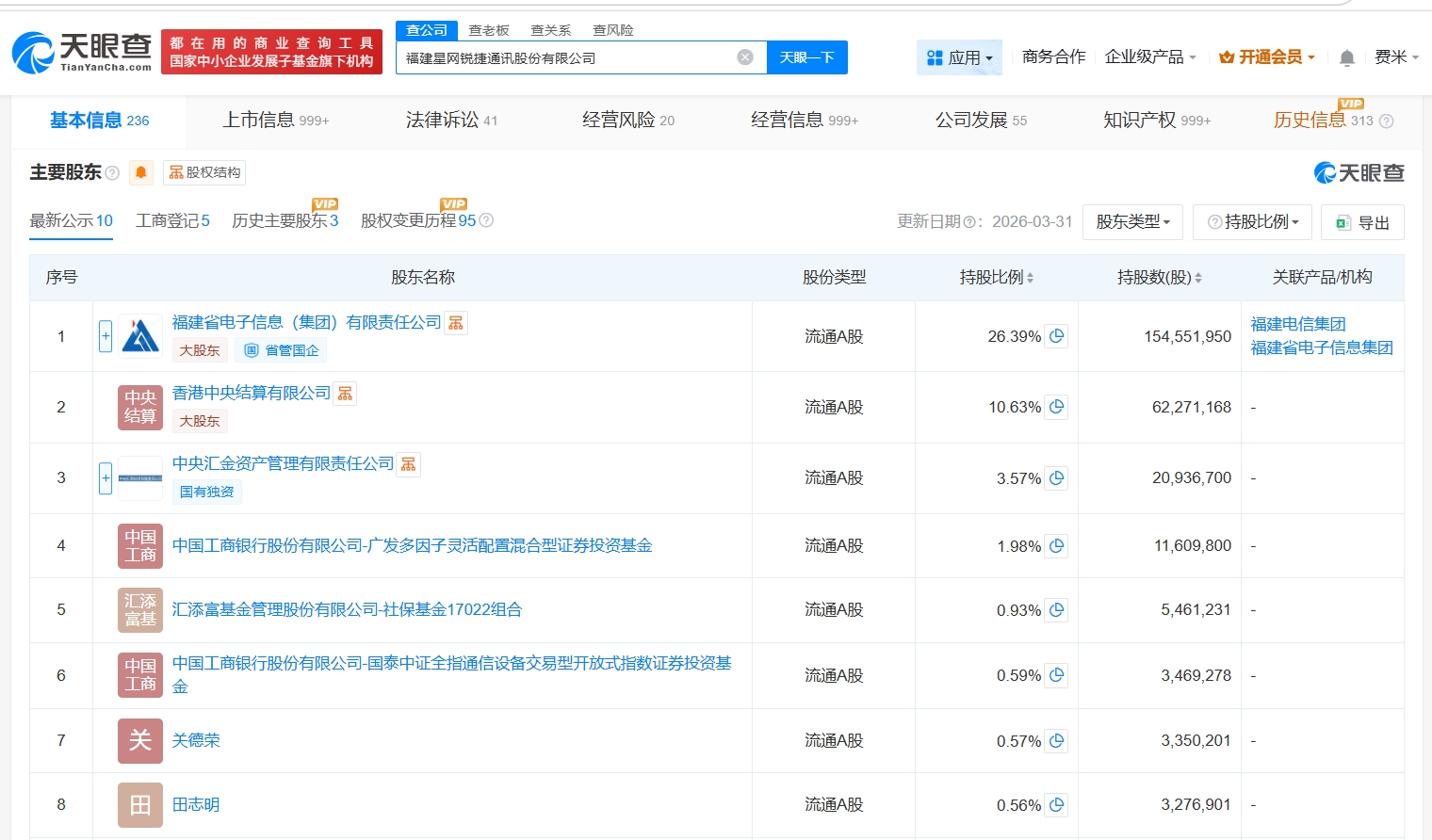Switch search mode to 查老板

point(489,30)
